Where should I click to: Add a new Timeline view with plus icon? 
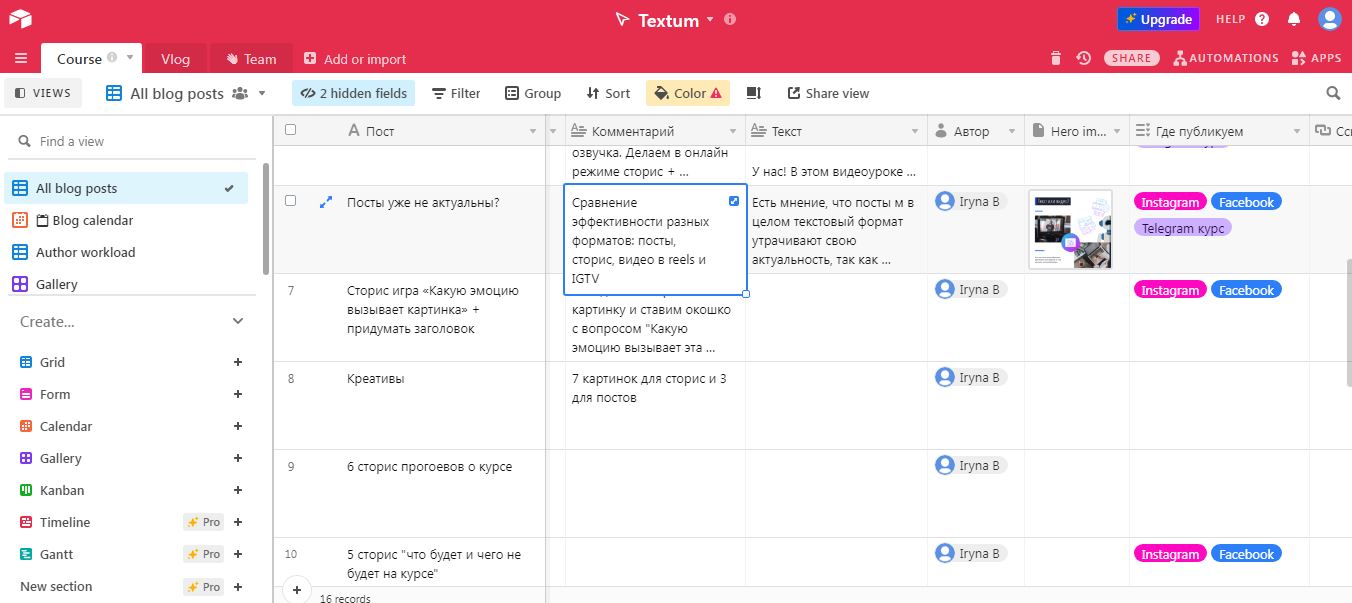(238, 522)
